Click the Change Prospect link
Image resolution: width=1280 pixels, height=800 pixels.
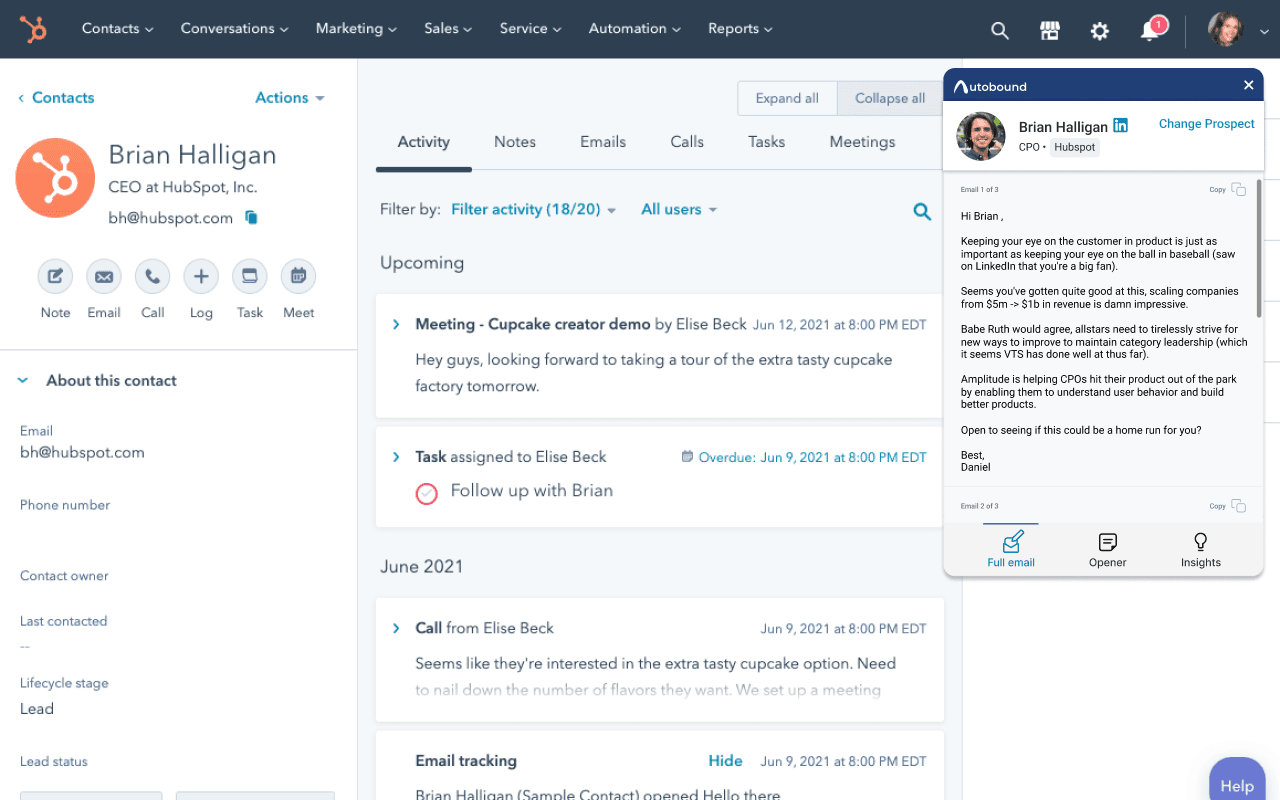pos(1206,123)
